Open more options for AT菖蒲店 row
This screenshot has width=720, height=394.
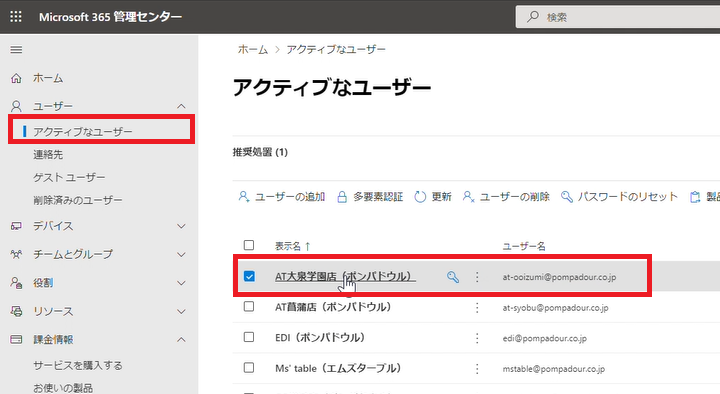(477, 307)
